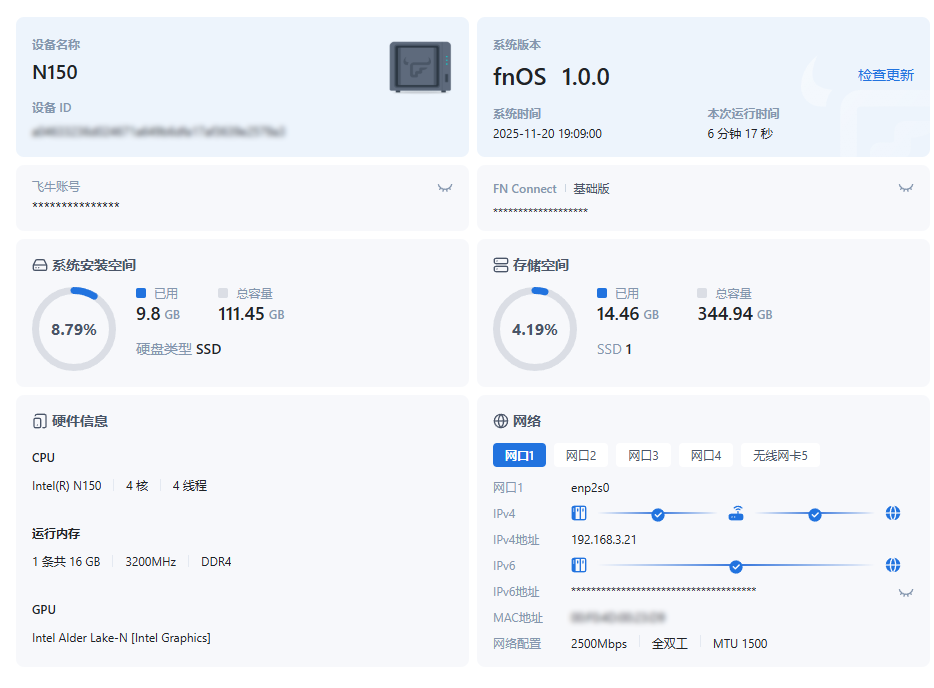Image resolution: width=934 pixels, height=688 pixels.
Task: Click the NAS device image next to N150
Action: [x=420, y=68]
